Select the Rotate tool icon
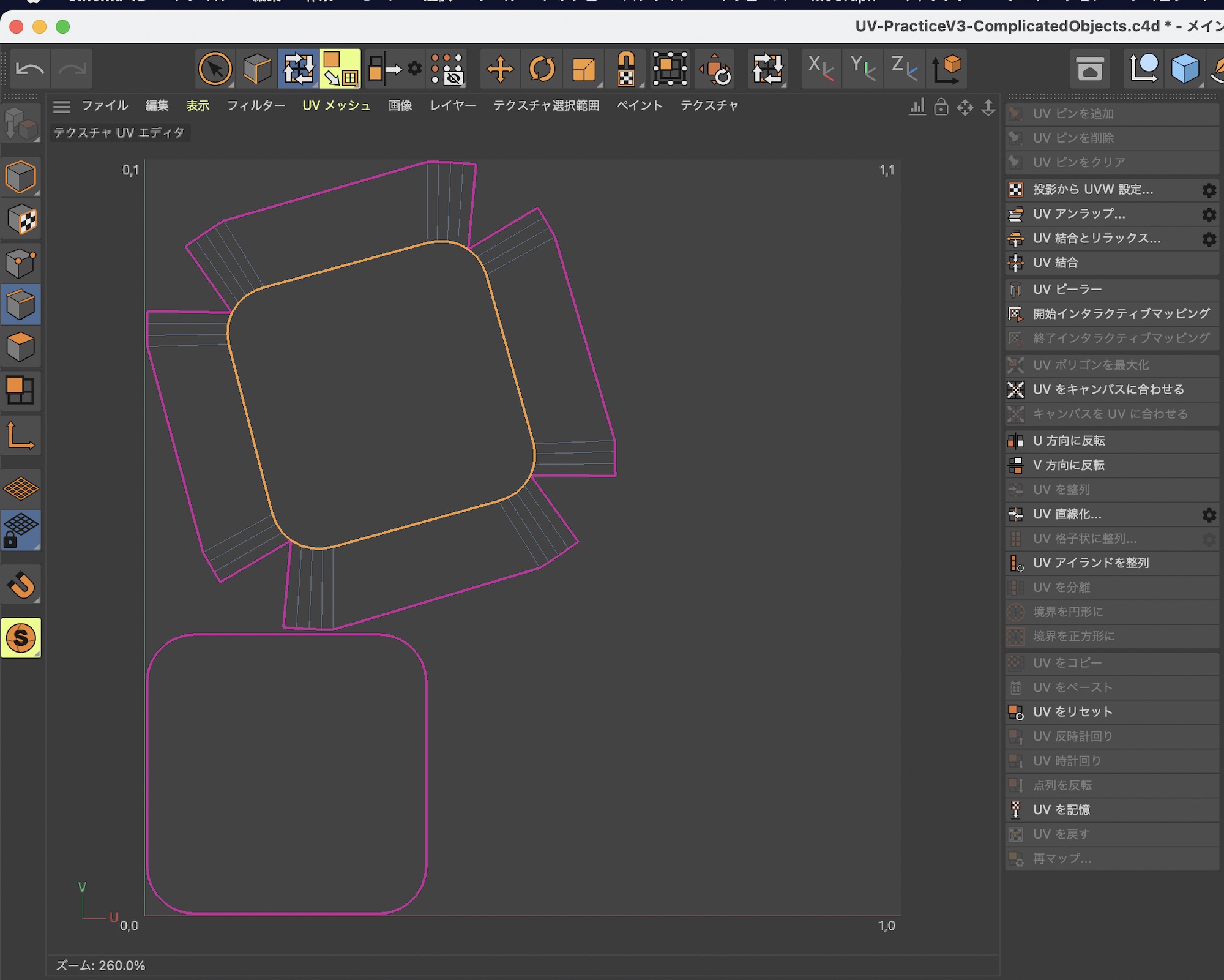 point(542,69)
